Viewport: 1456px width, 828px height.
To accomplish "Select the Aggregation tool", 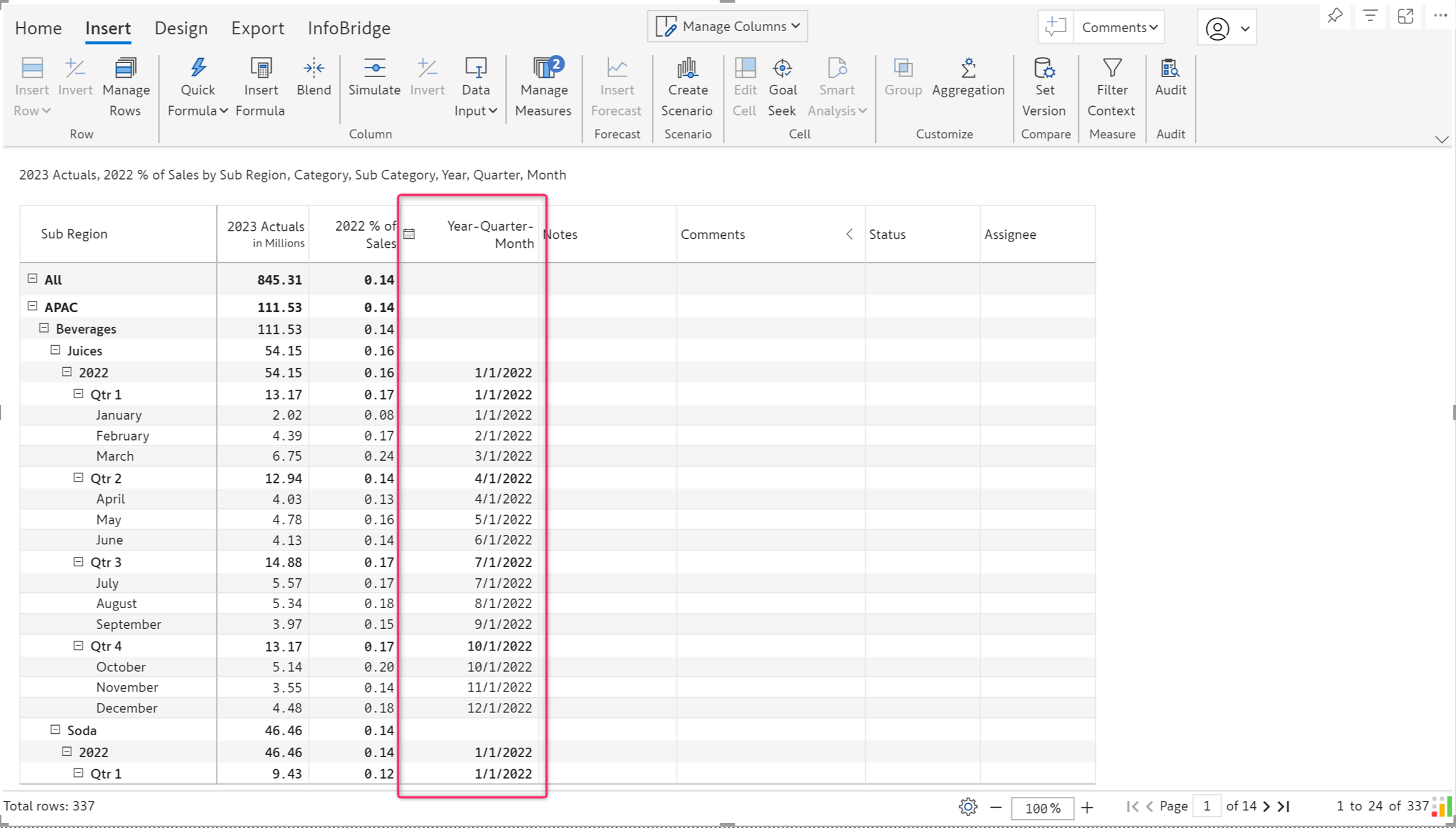I will coord(968,68).
